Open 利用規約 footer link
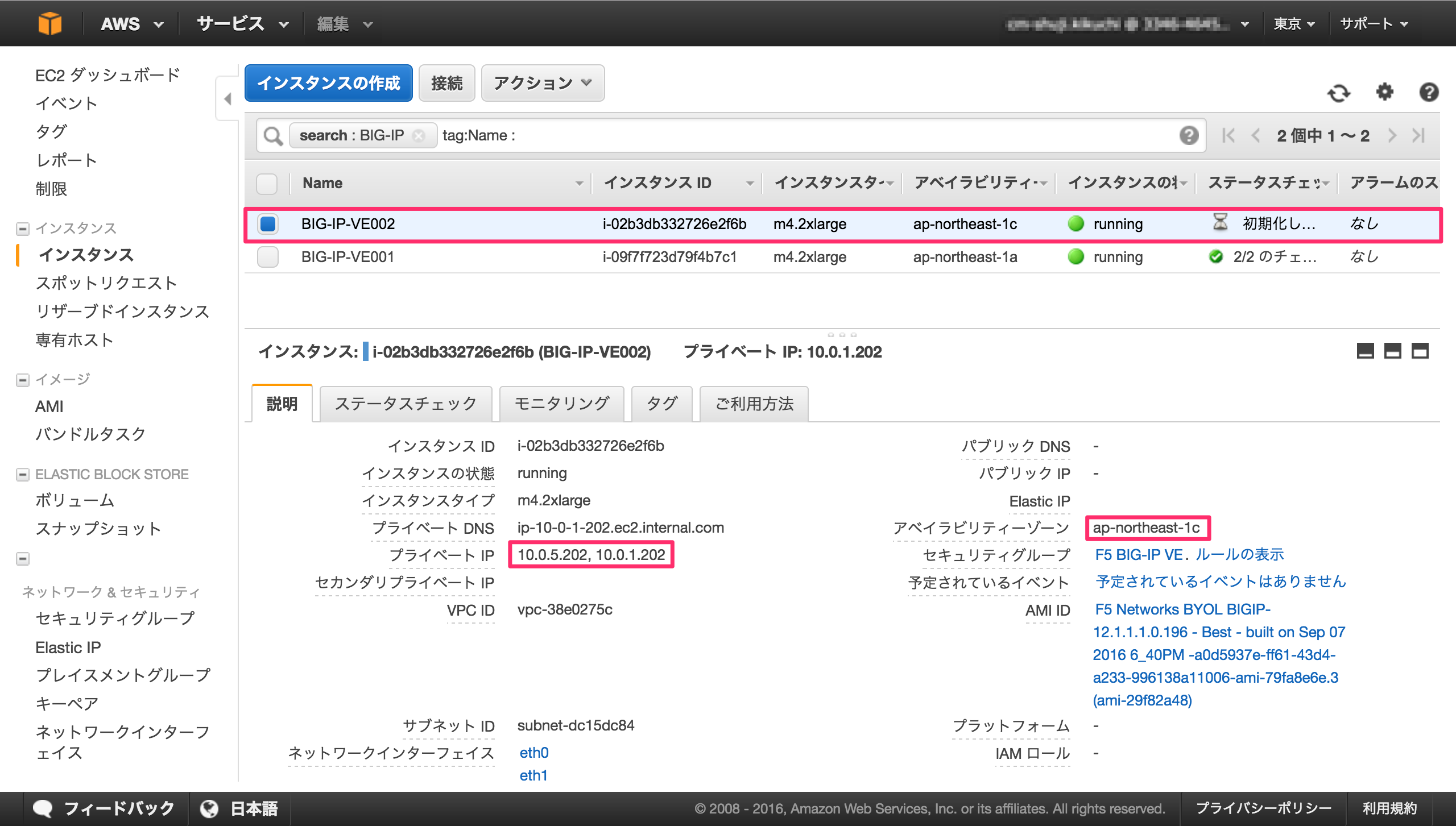This screenshot has width=1456, height=826. 1389,808
